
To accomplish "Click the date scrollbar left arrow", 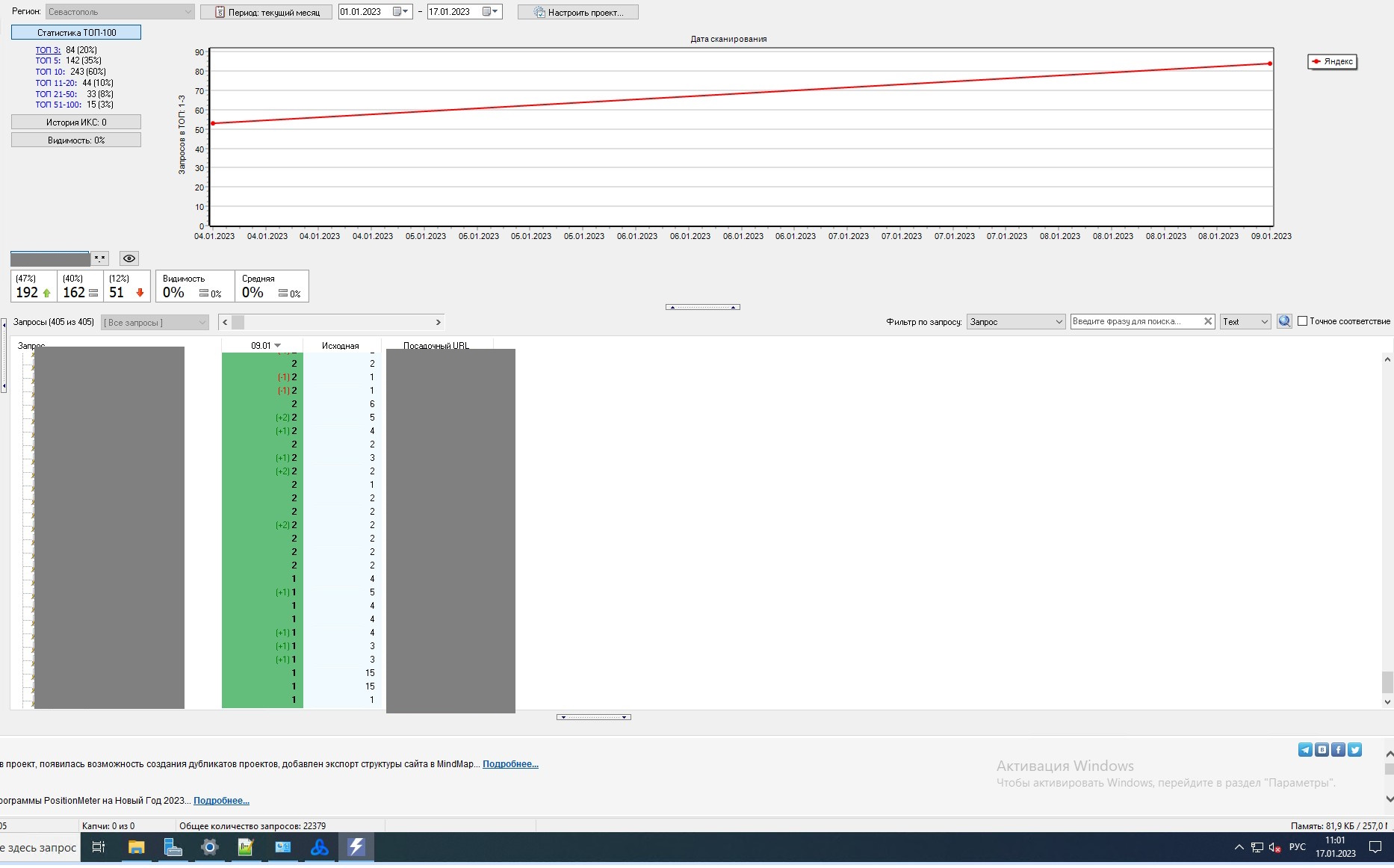I will click(225, 322).
